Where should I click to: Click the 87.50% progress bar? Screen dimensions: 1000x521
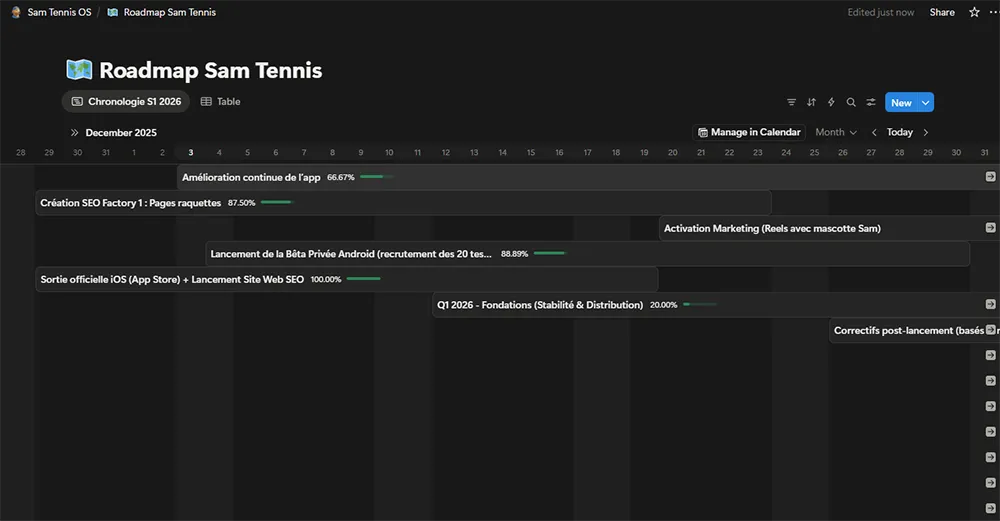pos(277,202)
